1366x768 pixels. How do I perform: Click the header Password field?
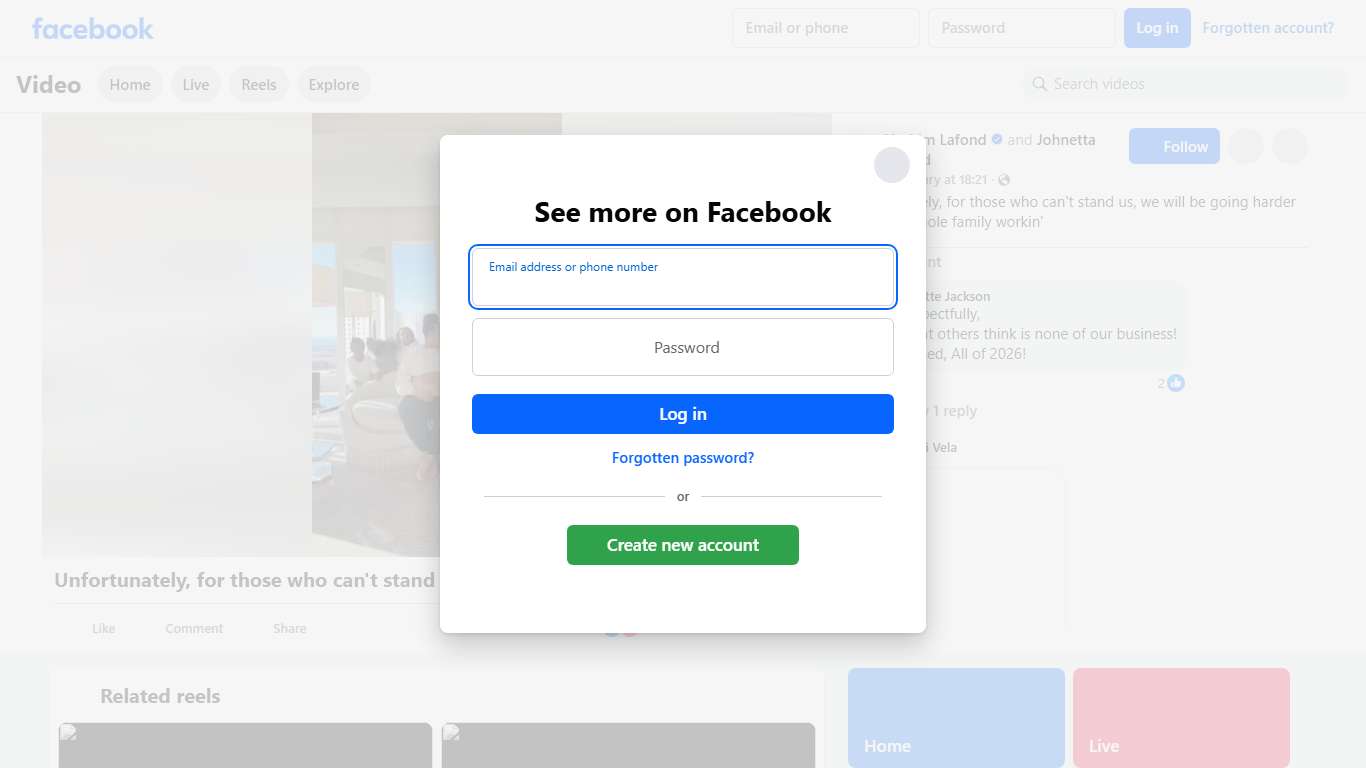click(1022, 28)
